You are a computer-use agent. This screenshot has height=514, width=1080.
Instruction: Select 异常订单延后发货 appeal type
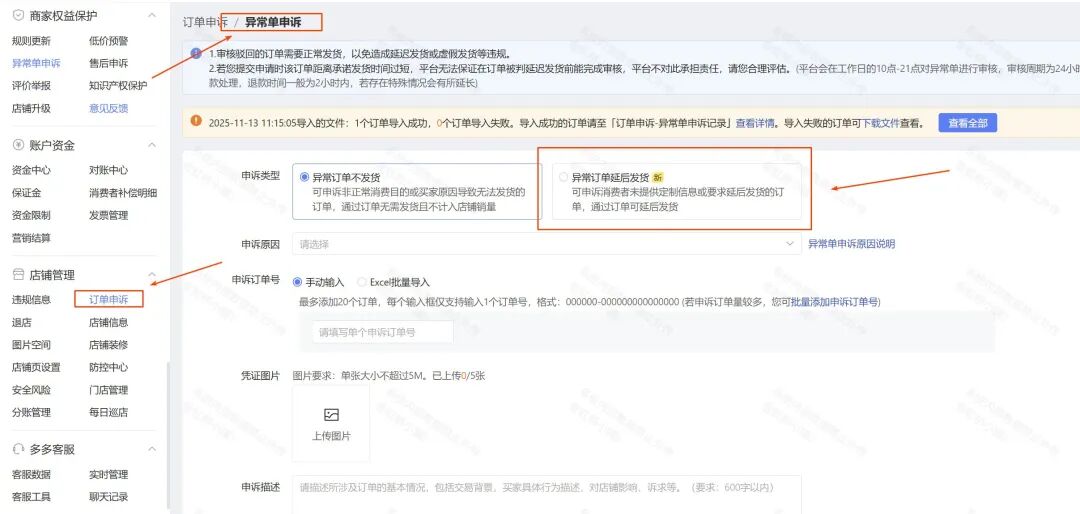(x=563, y=177)
